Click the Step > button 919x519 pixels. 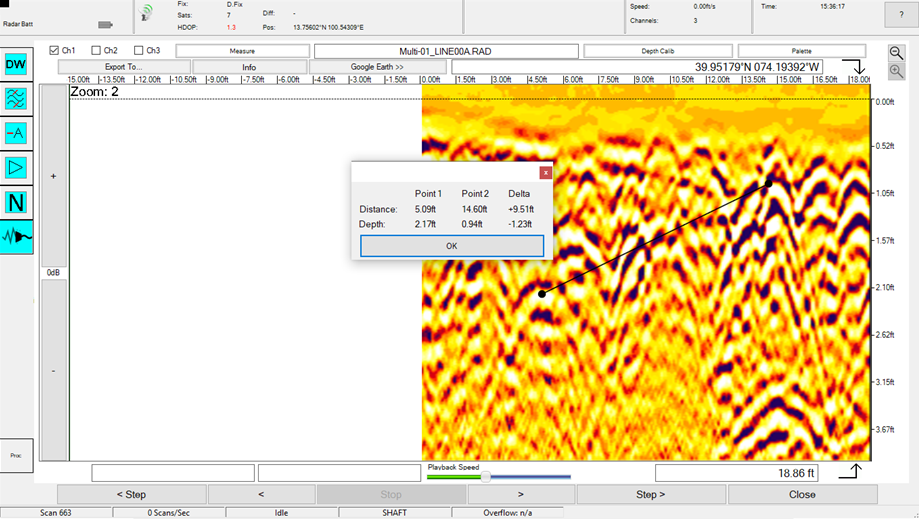[650, 494]
